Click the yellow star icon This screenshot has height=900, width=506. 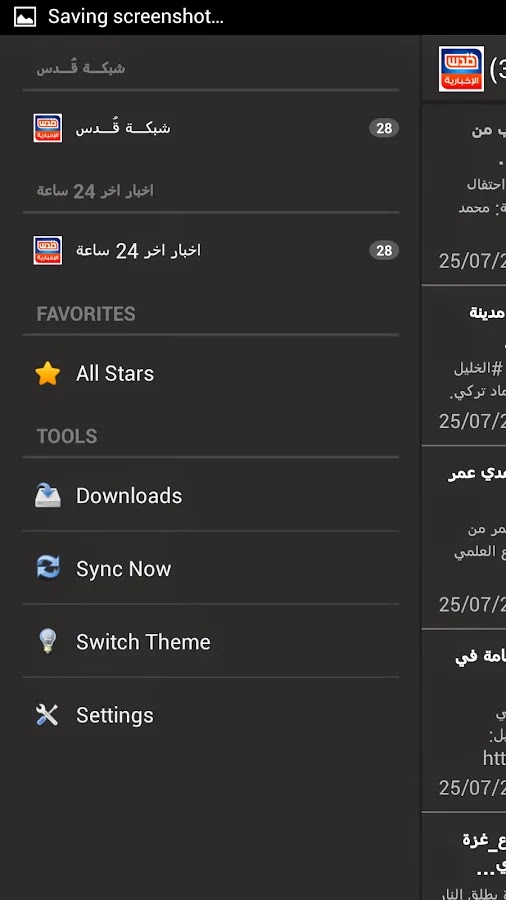[48, 374]
